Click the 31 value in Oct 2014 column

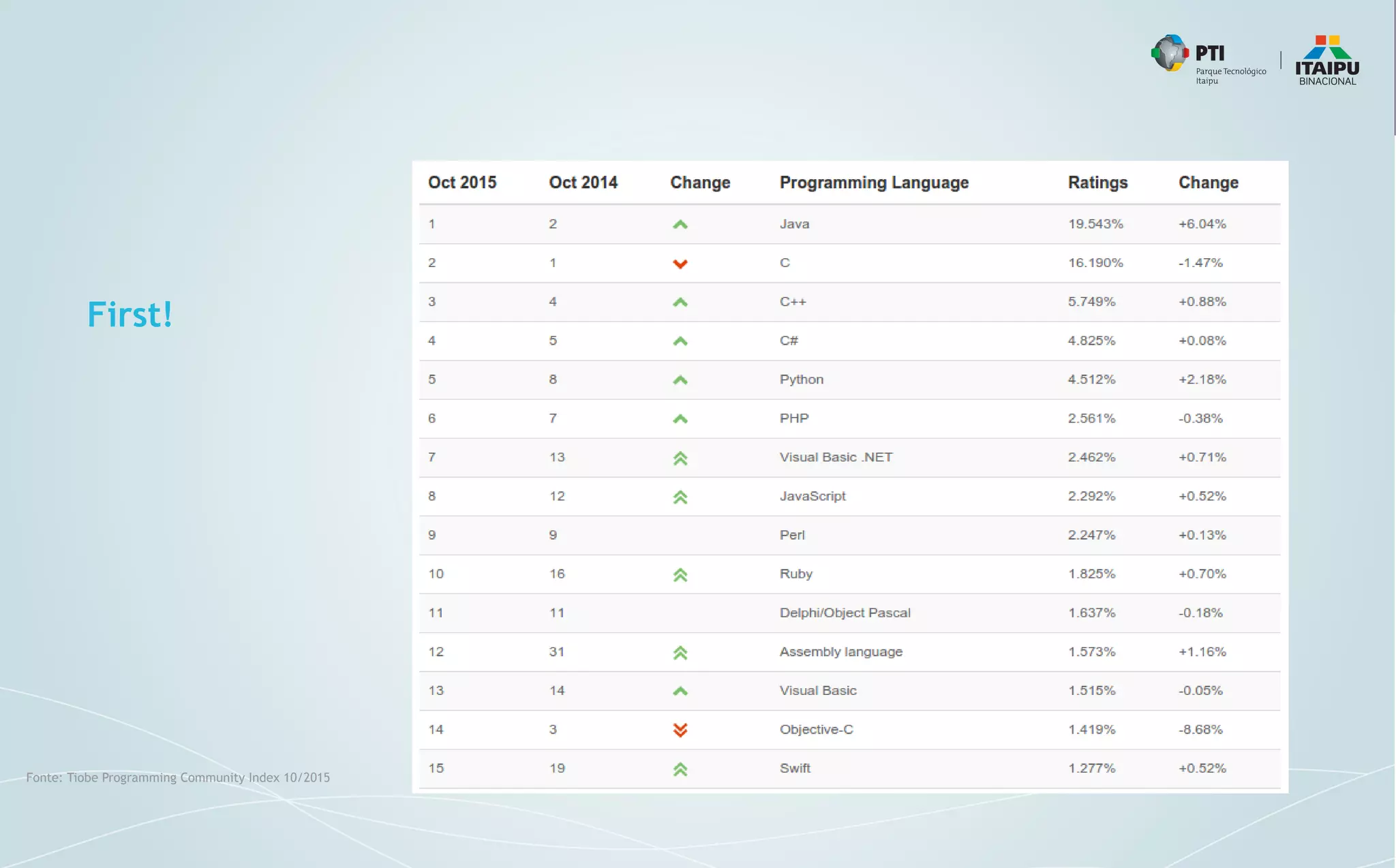click(x=557, y=651)
